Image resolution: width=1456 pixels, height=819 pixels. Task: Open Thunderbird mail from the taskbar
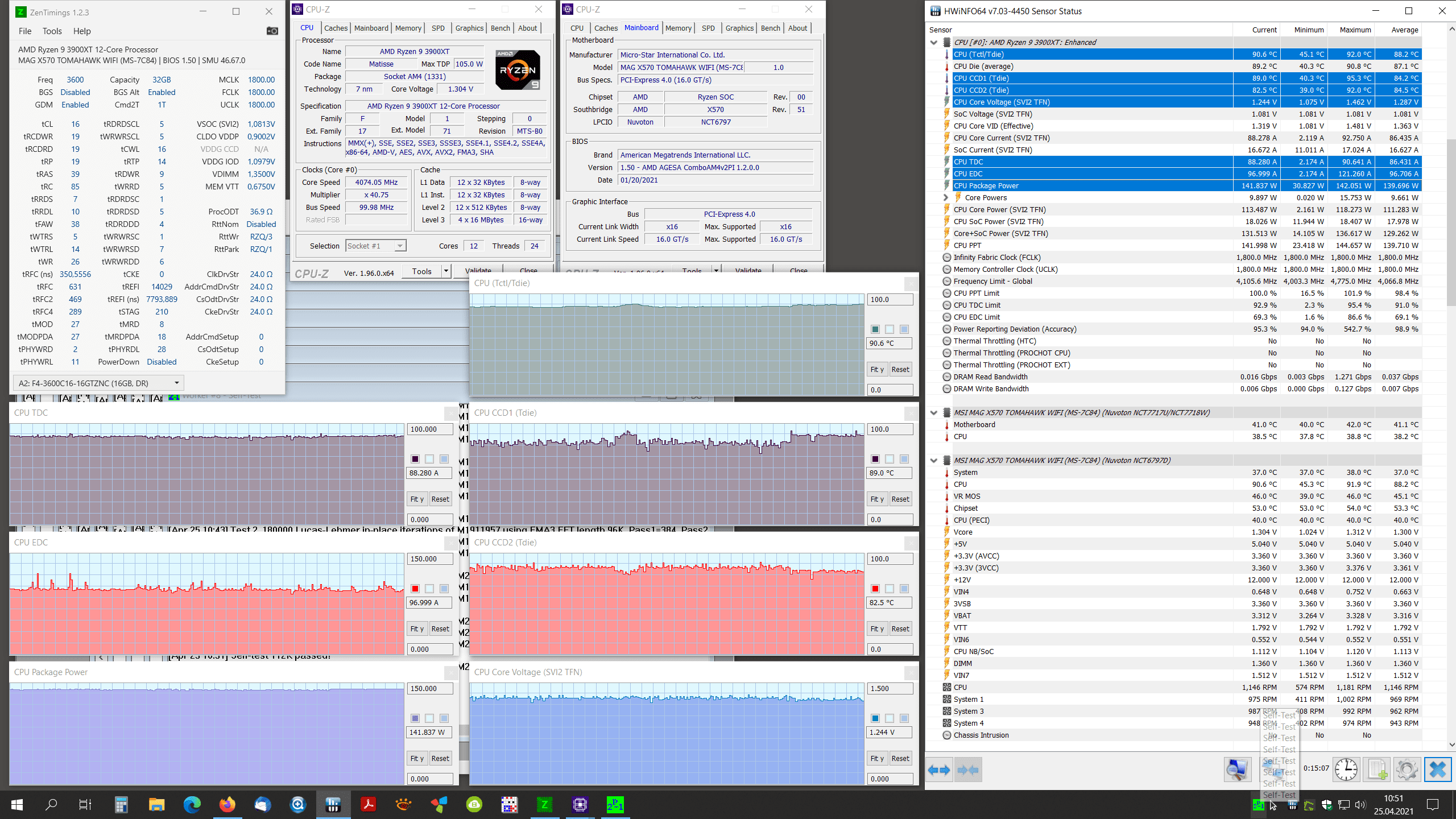[x=262, y=804]
